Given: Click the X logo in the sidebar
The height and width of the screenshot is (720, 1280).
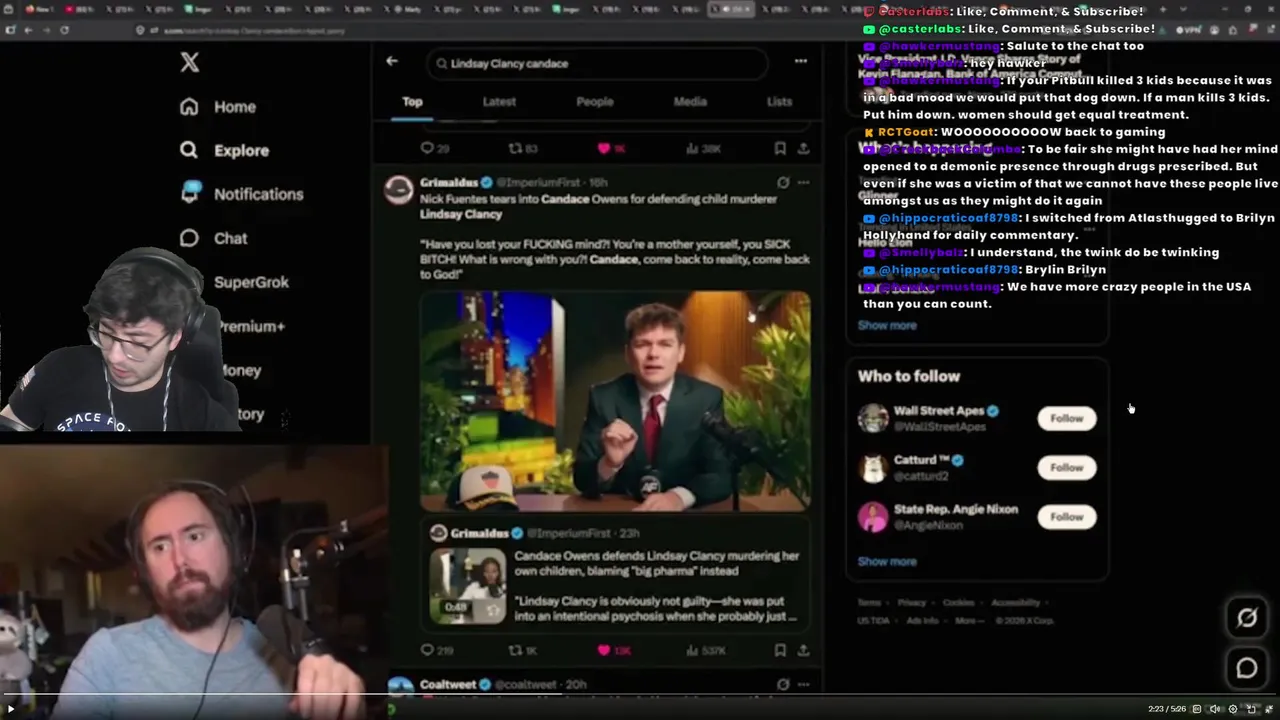Looking at the screenshot, I should (190, 62).
